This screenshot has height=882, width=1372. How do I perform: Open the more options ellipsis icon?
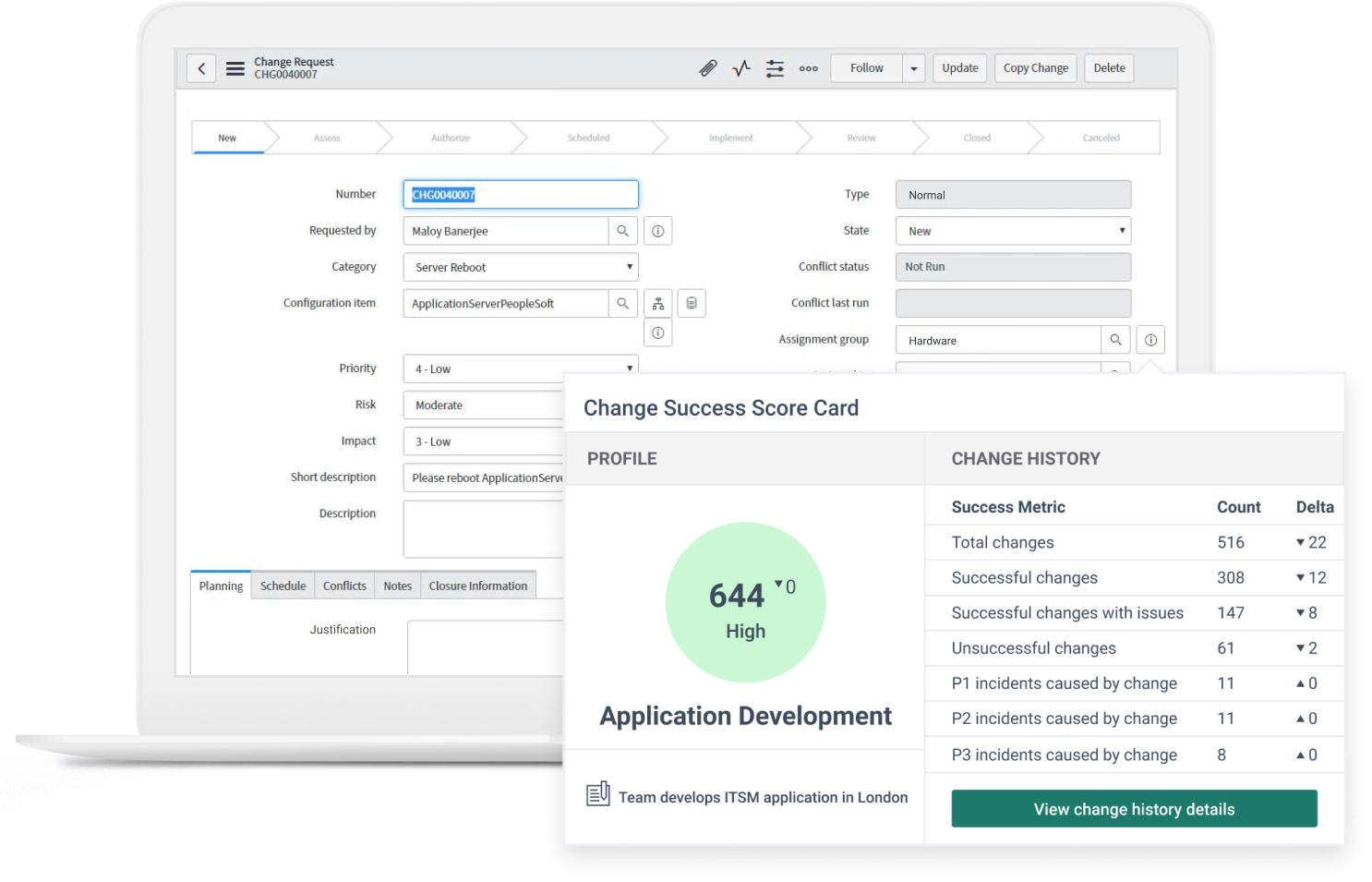[809, 68]
